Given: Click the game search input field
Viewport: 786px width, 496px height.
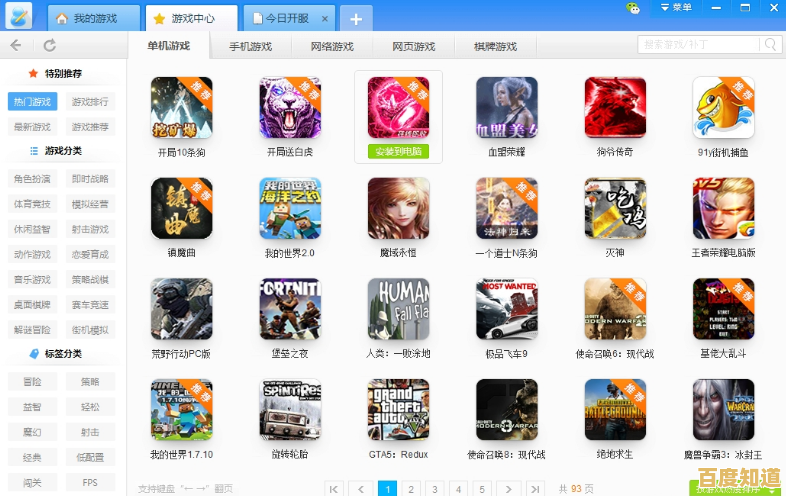Looking at the screenshot, I should 699,45.
